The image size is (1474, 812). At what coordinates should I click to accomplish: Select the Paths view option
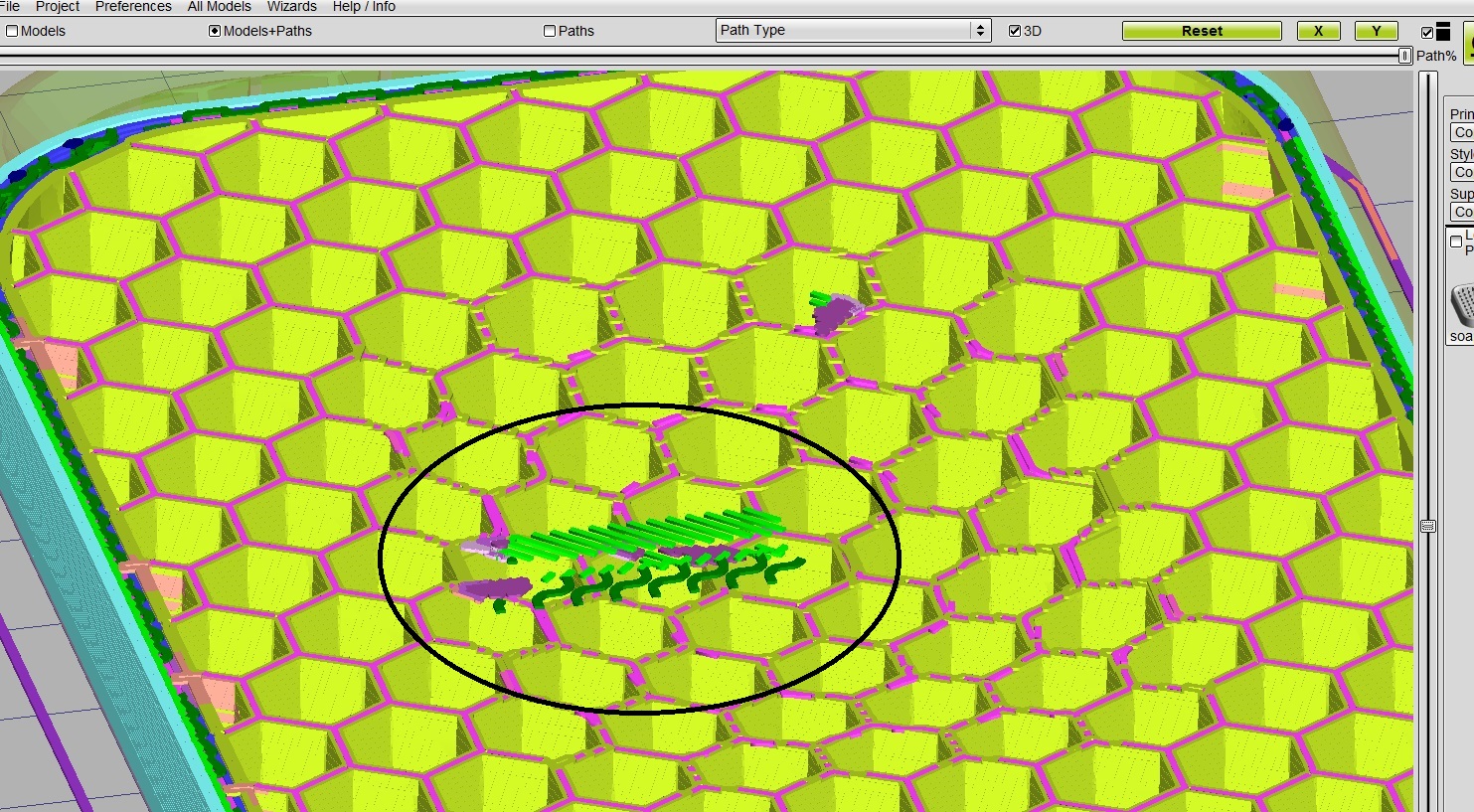(570, 31)
